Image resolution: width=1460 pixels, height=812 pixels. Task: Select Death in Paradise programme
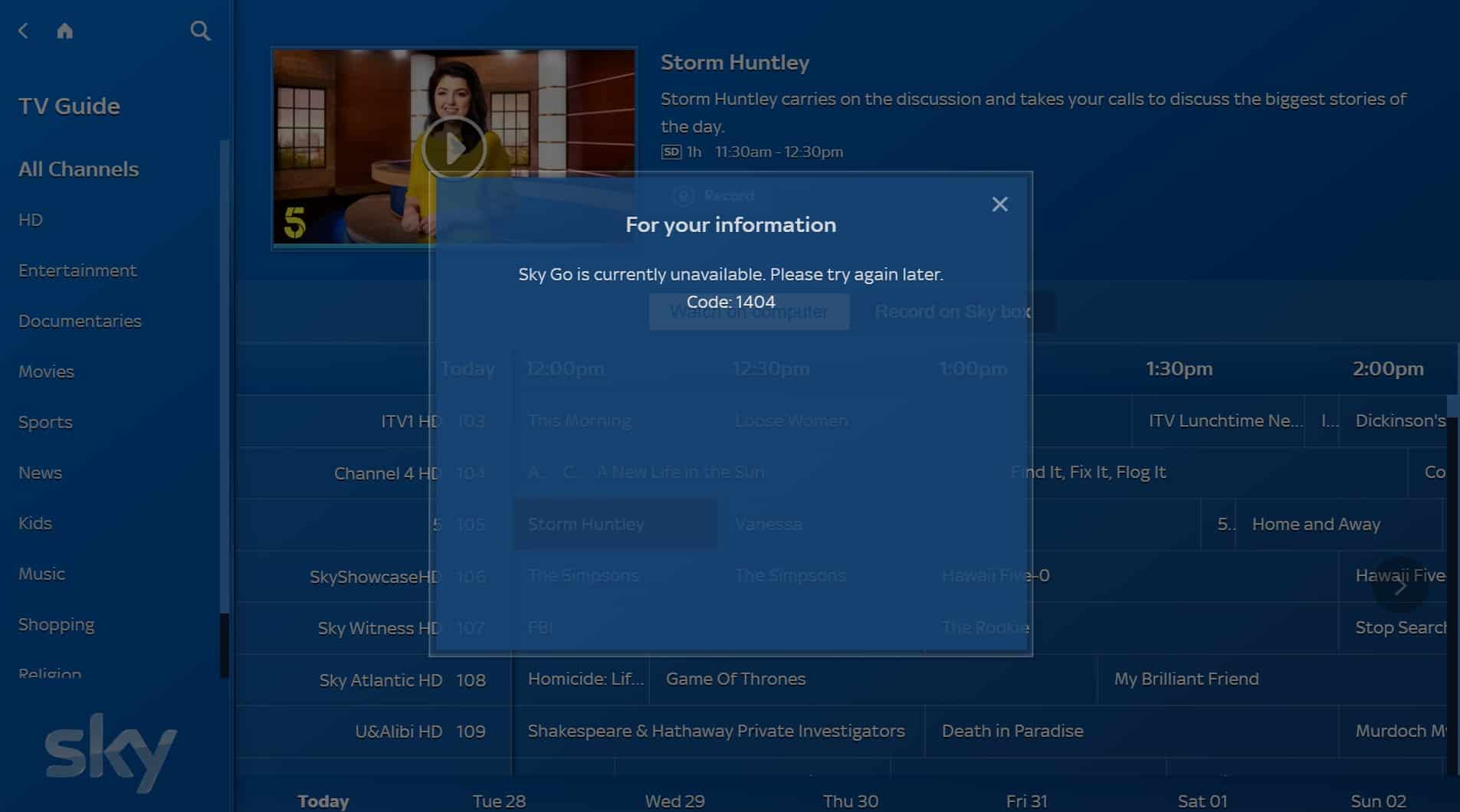click(x=1131, y=731)
